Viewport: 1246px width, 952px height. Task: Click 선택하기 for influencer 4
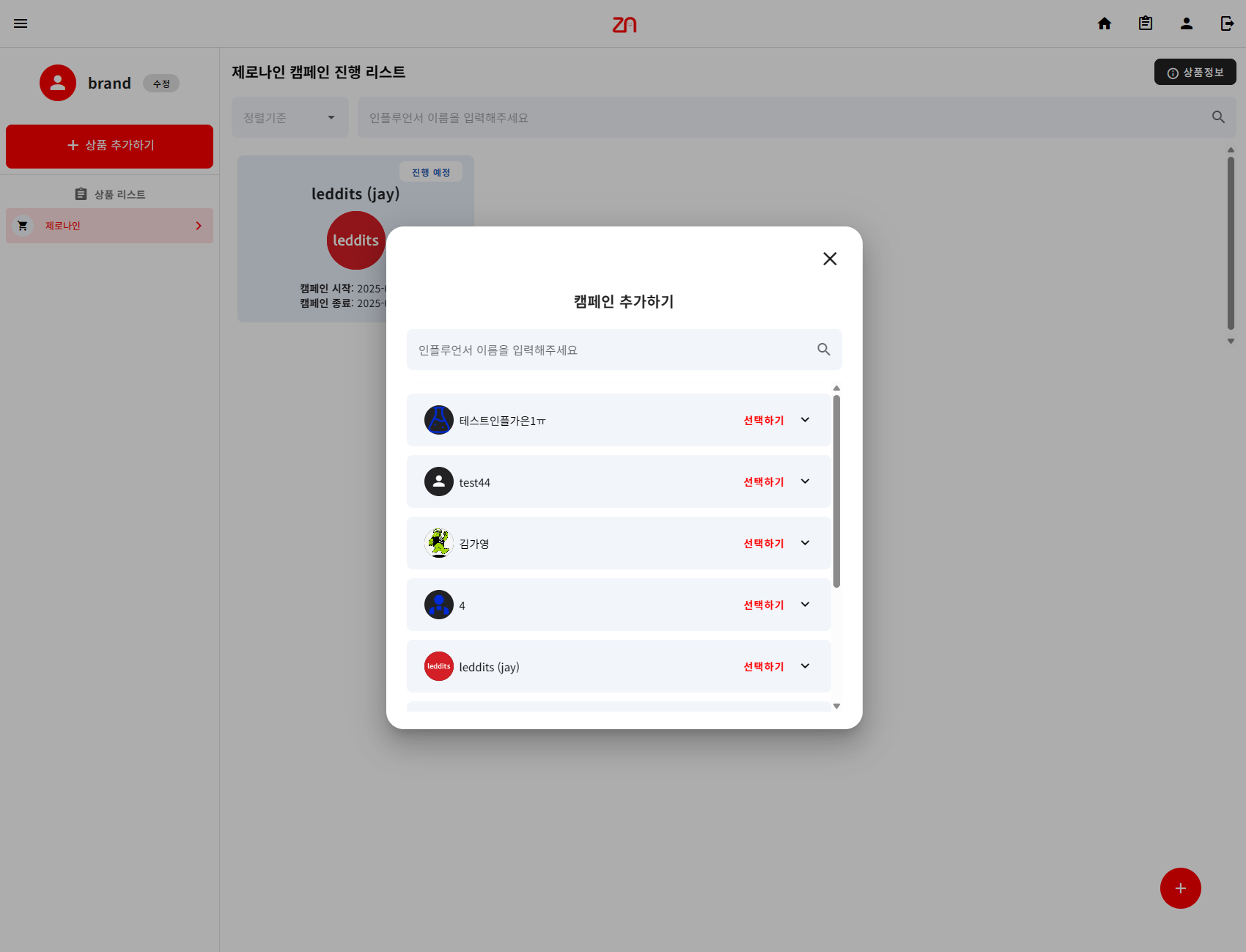(x=764, y=605)
